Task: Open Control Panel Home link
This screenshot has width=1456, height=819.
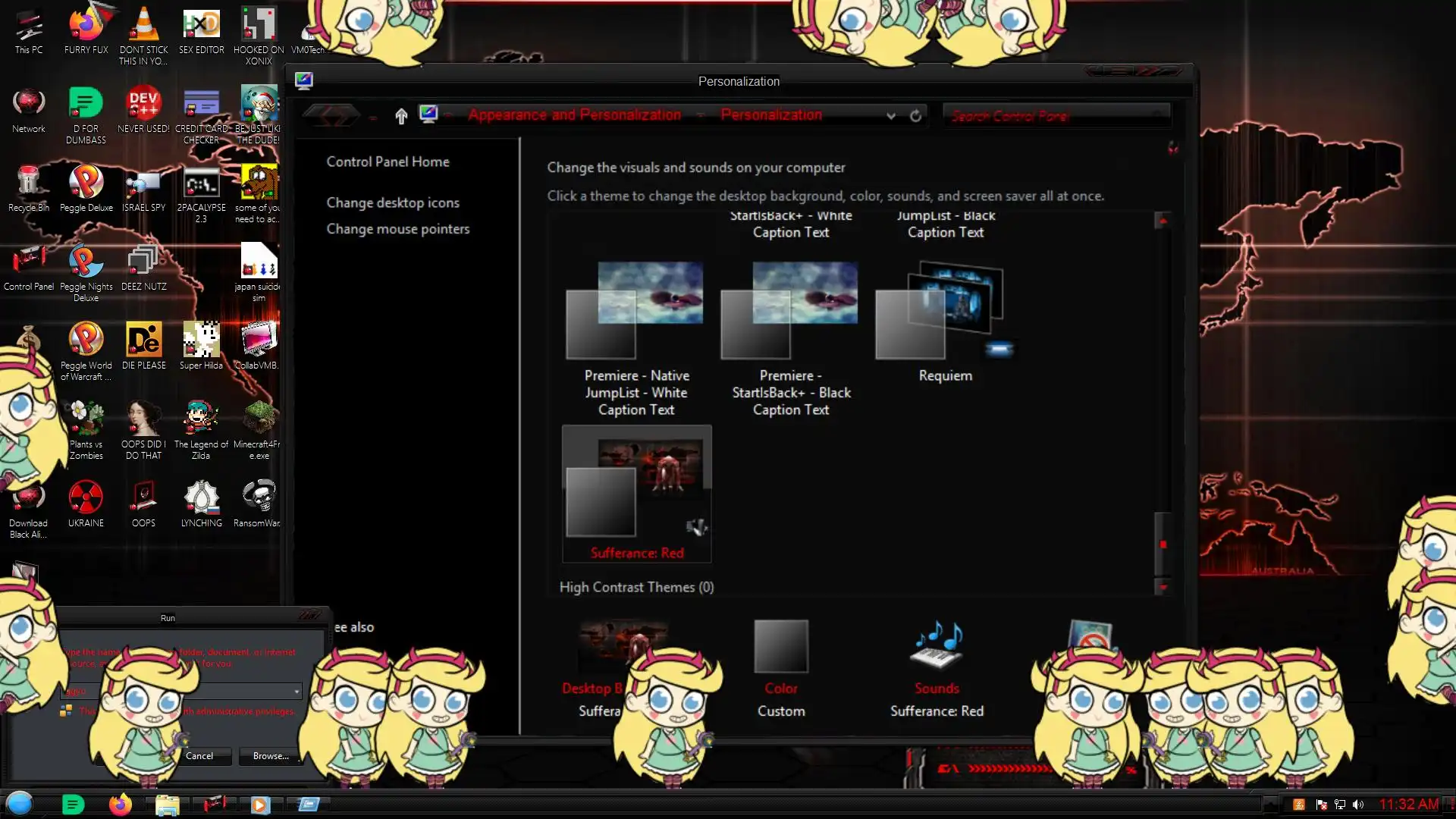Action: click(388, 162)
